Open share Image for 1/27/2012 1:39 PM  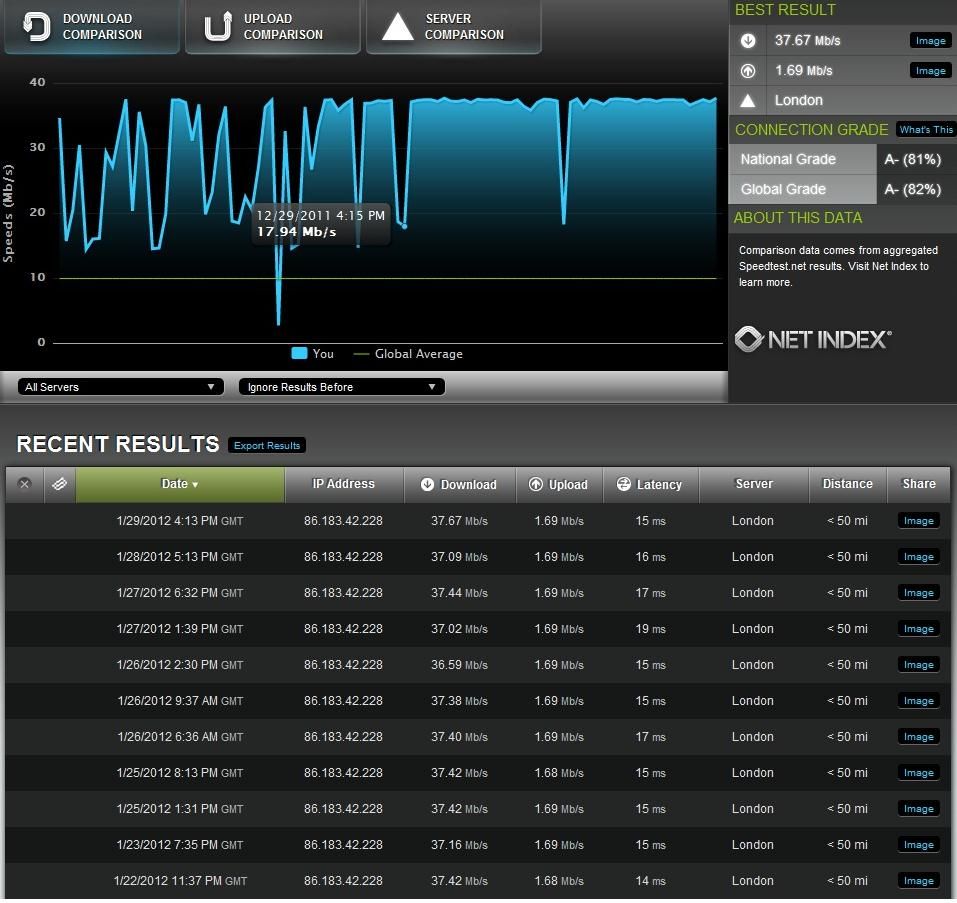[x=919, y=629]
